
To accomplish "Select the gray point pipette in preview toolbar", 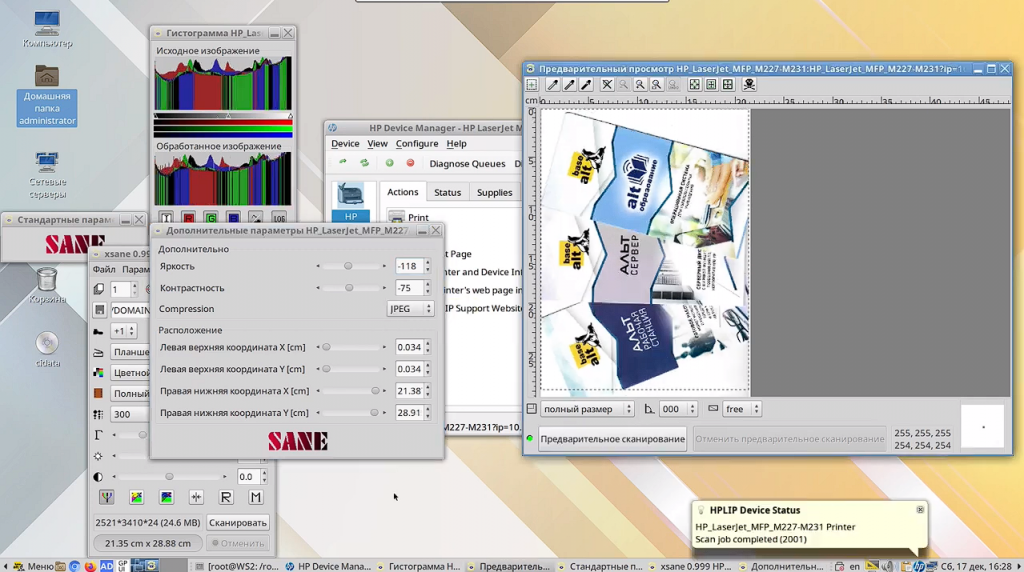I will click(x=569, y=85).
